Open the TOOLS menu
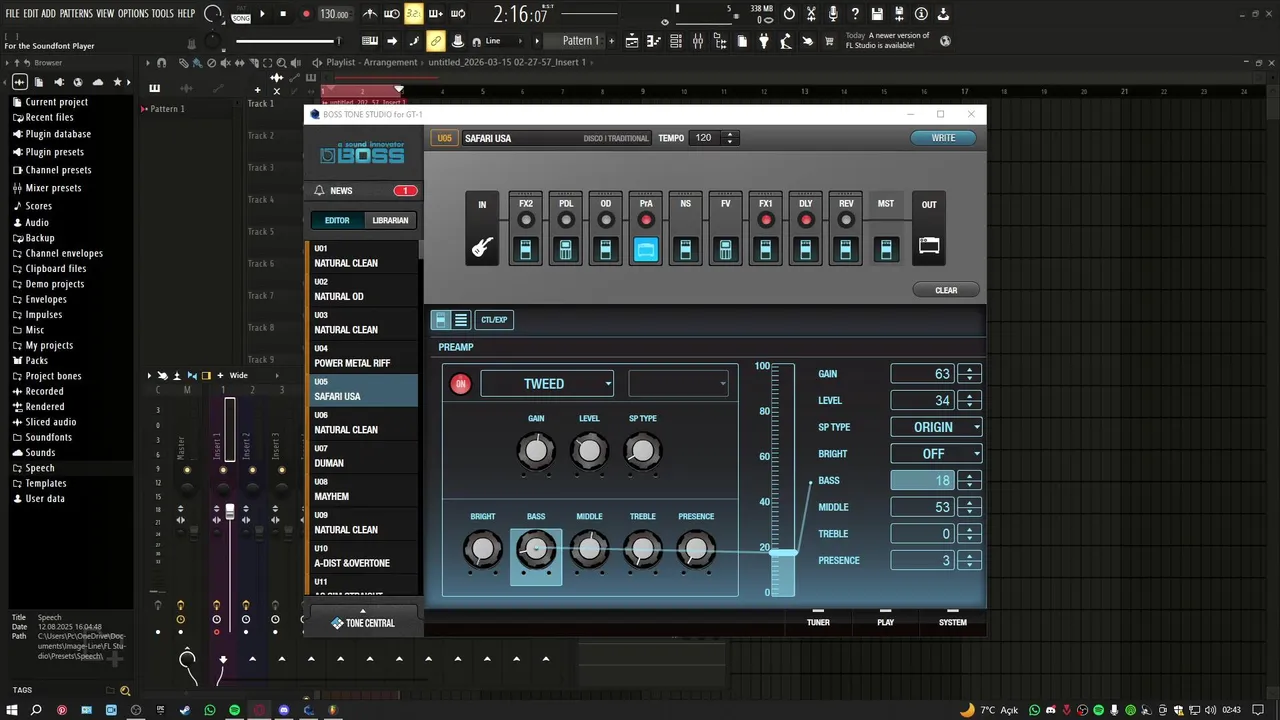1280x720 pixels. pyautogui.click(x=162, y=14)
